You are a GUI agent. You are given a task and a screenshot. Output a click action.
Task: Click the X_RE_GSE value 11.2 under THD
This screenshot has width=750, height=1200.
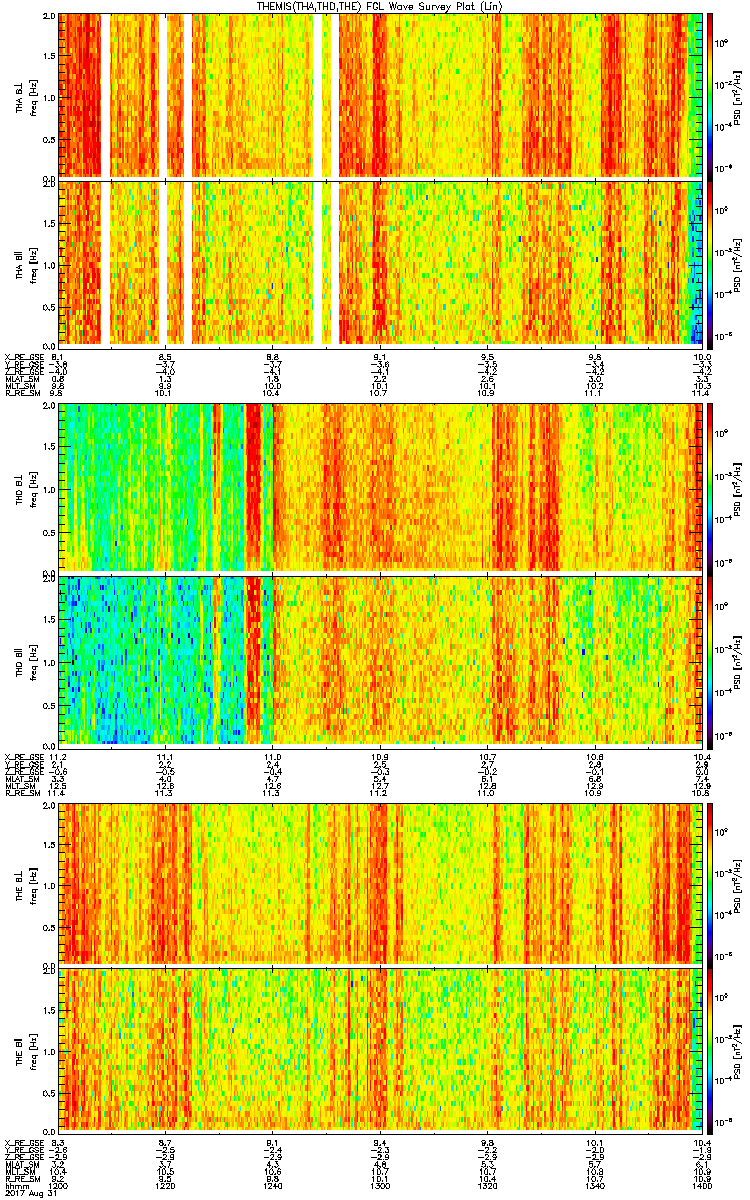[58, 757]
